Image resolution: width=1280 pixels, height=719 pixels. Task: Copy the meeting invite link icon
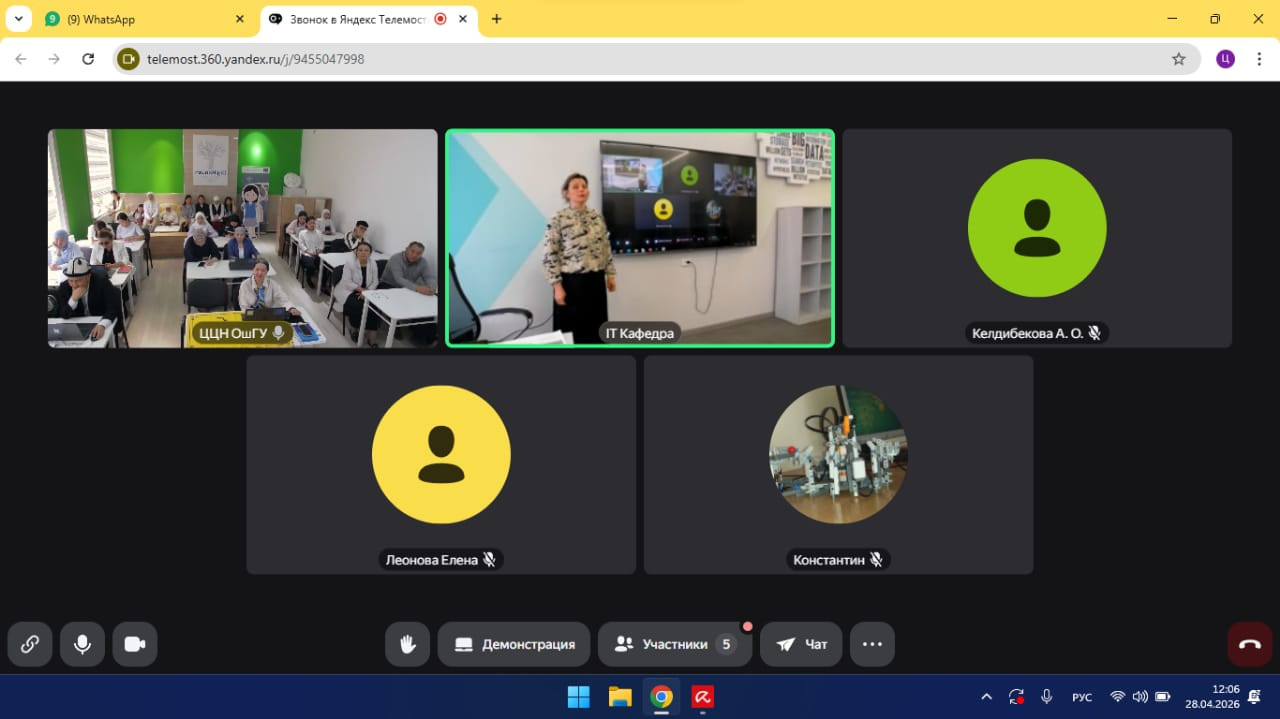[30, 644]
